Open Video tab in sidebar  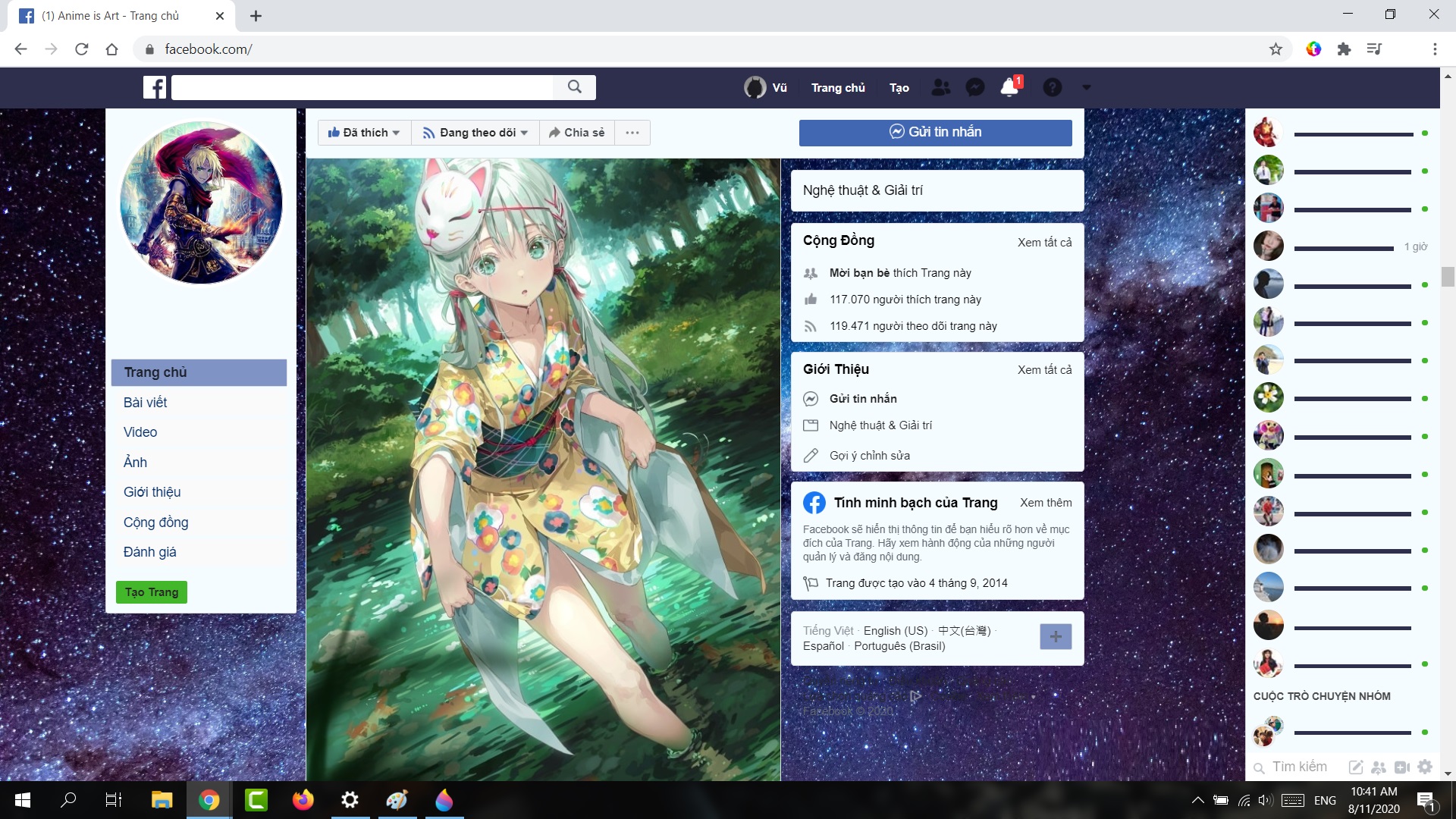click(140, 432)
